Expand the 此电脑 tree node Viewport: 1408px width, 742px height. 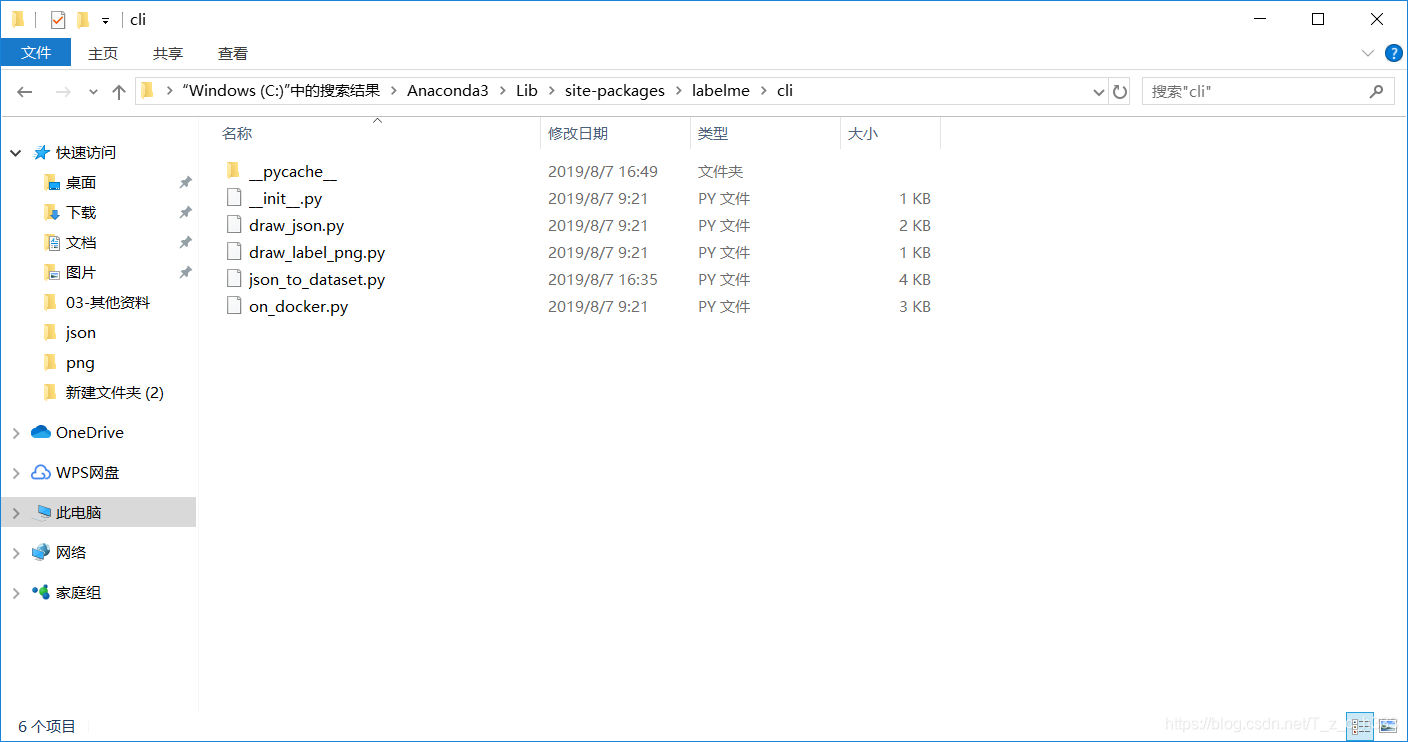pyautogui.click(x=15, y=513)
